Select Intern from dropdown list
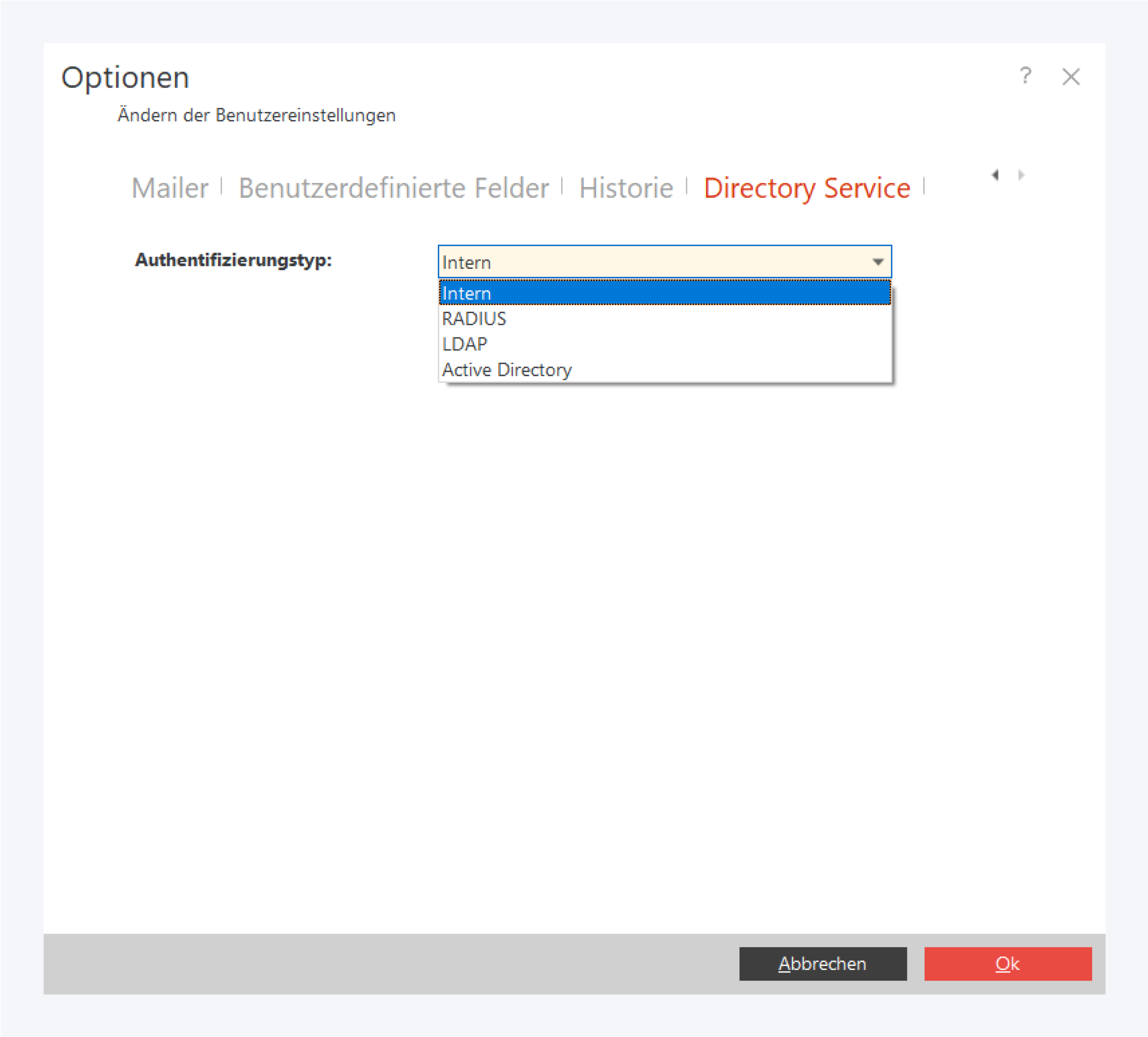The image size is (1148, 1037). point(664,293)
